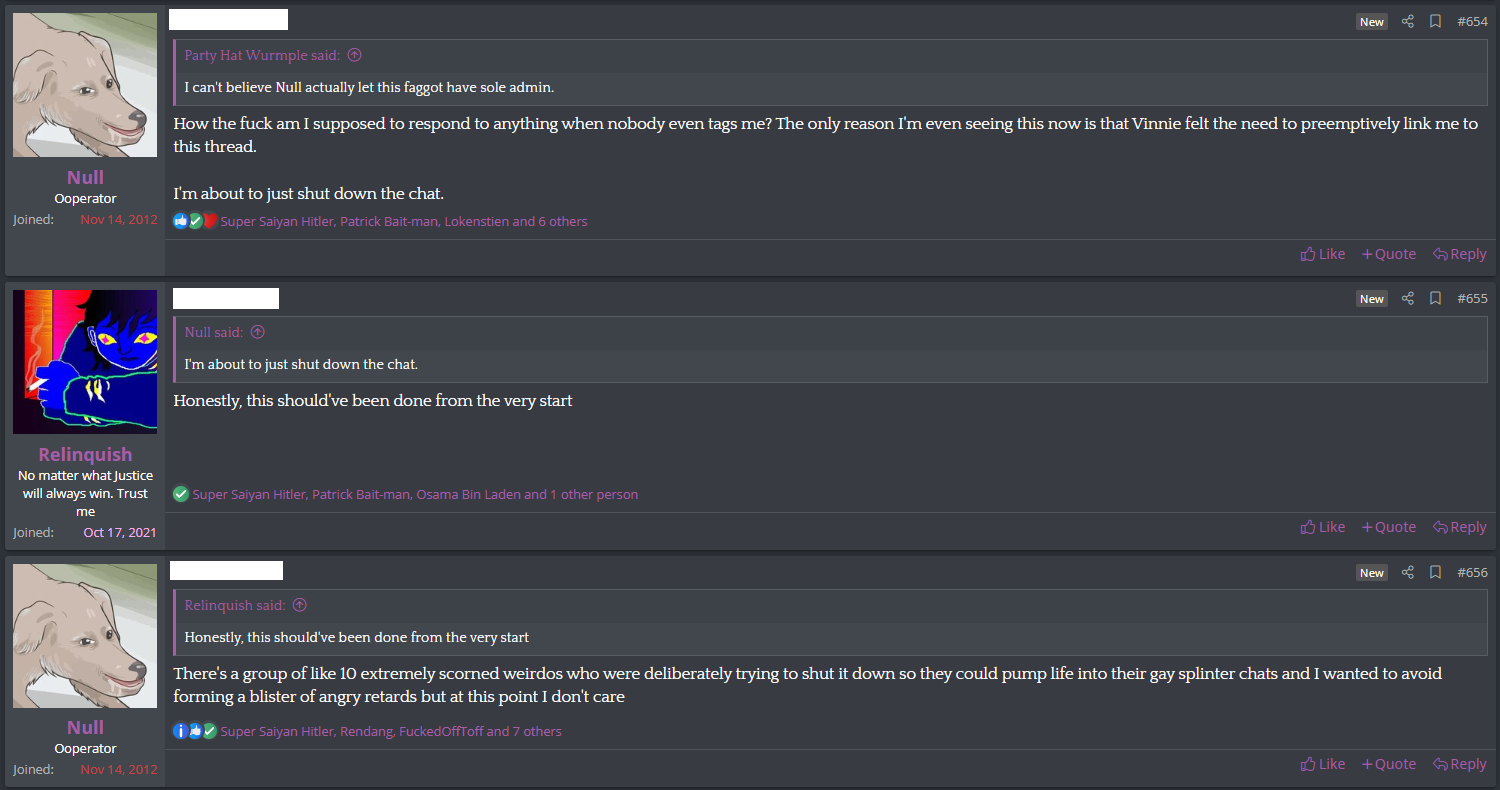Bookmark post #654

click(x=1435, y=21)
